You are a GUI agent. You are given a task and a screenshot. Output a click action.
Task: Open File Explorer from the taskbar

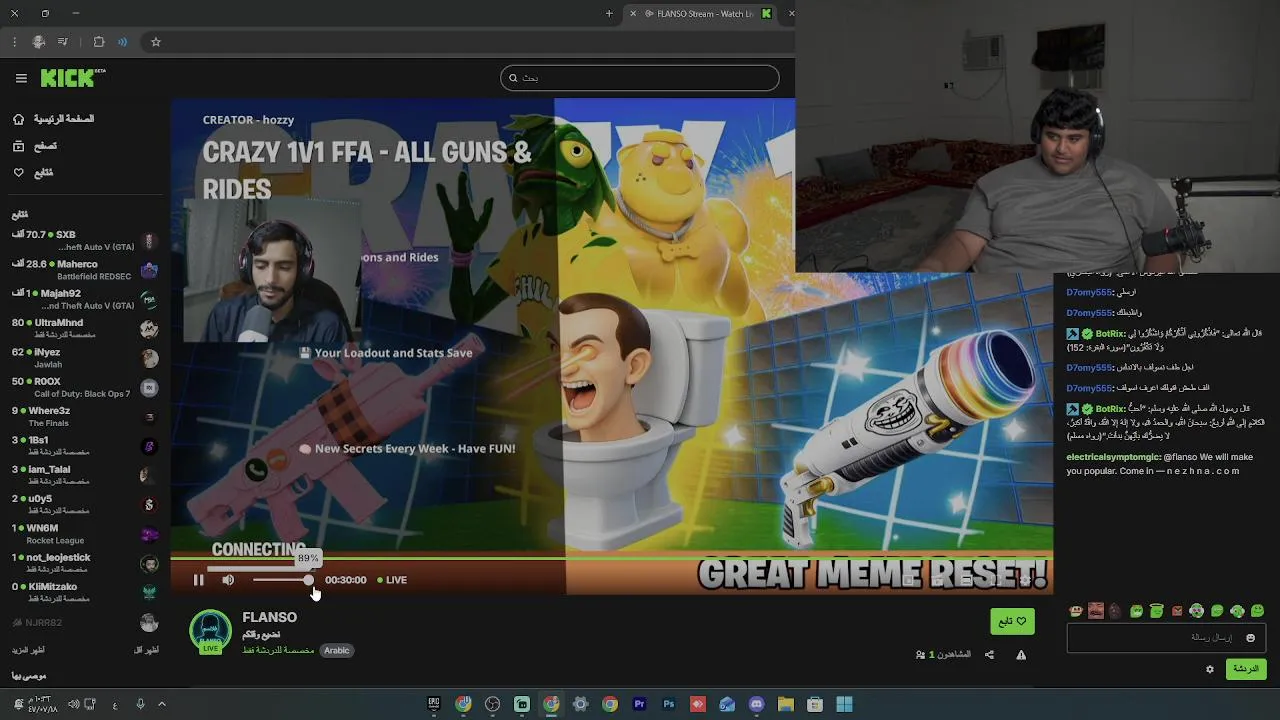[x=786, y=704]
